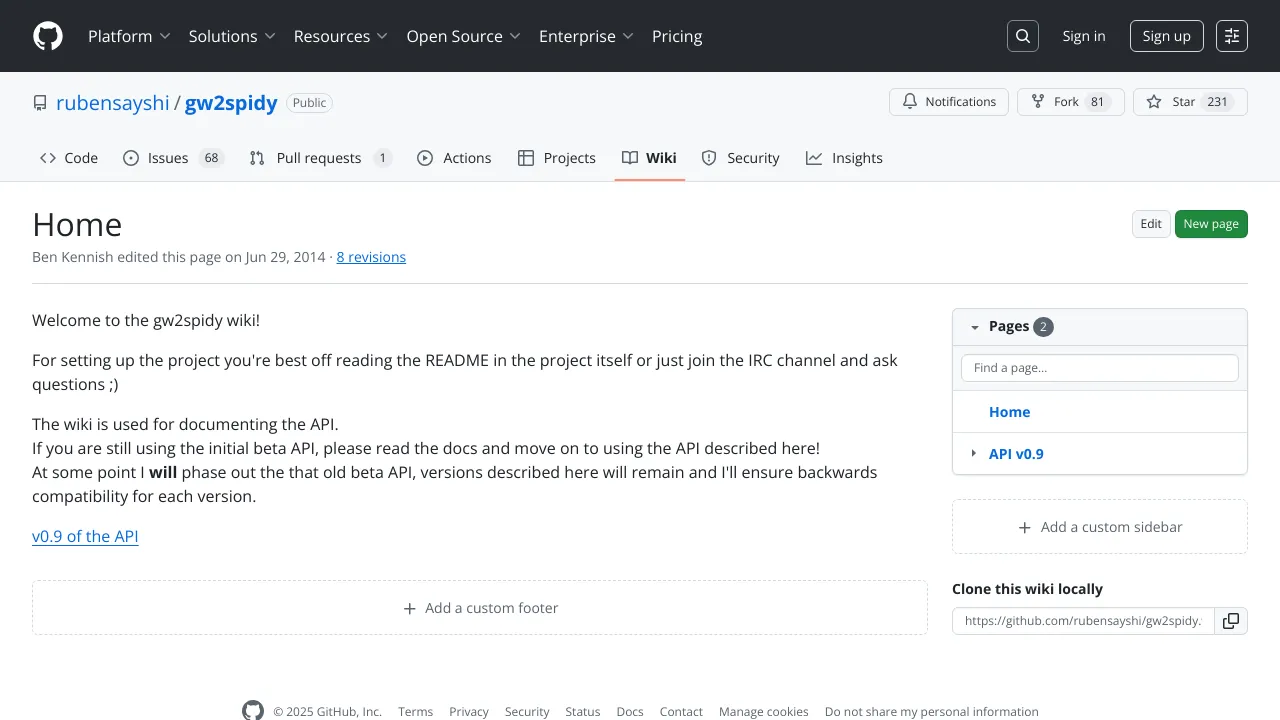
Task: Click the repository icon beside rubensayshi
Action: pyautogui.click(x=40, y=103)
